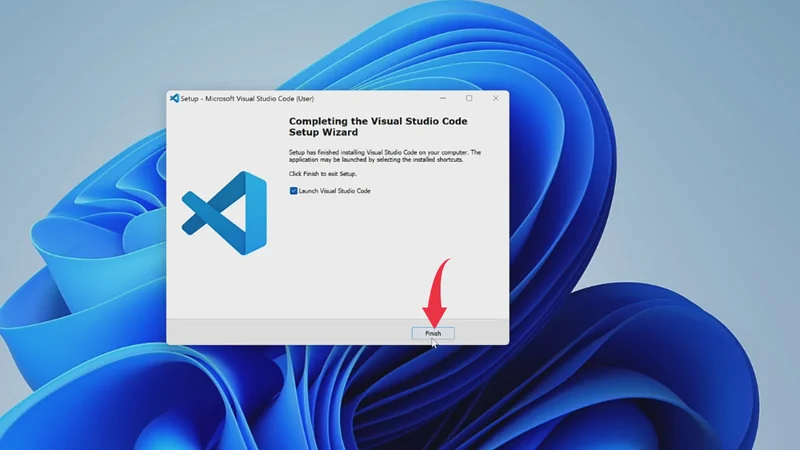The width and height of the screenshot is (800, 450).
Task: Click empty title bar space before minimize
Action: click(x=380, y=98)
